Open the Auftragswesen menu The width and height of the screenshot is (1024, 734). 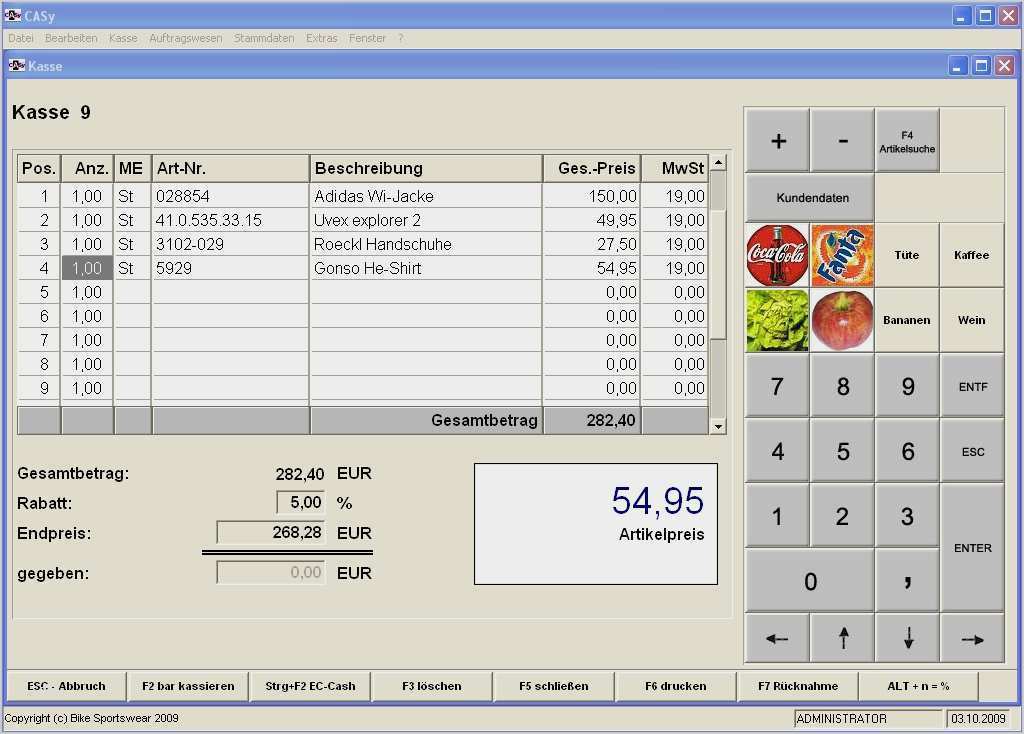185,38
